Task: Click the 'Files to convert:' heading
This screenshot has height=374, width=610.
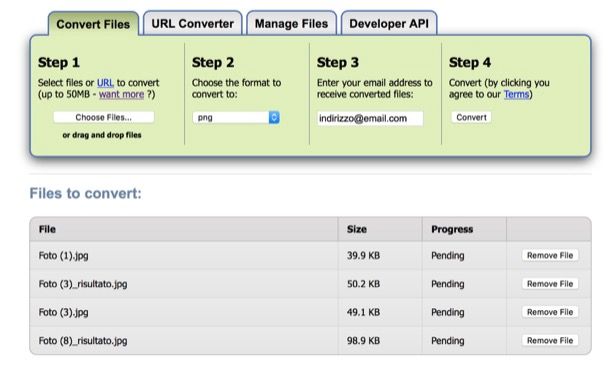Action: (x=86, y=193)
